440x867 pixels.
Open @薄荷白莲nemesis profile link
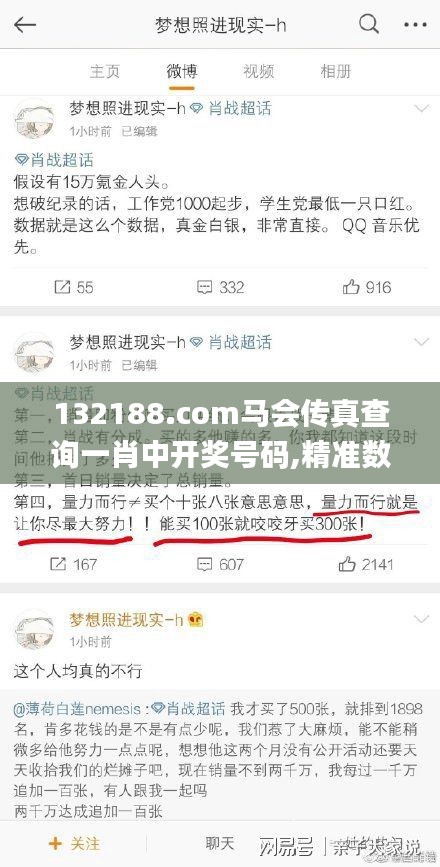81,709
